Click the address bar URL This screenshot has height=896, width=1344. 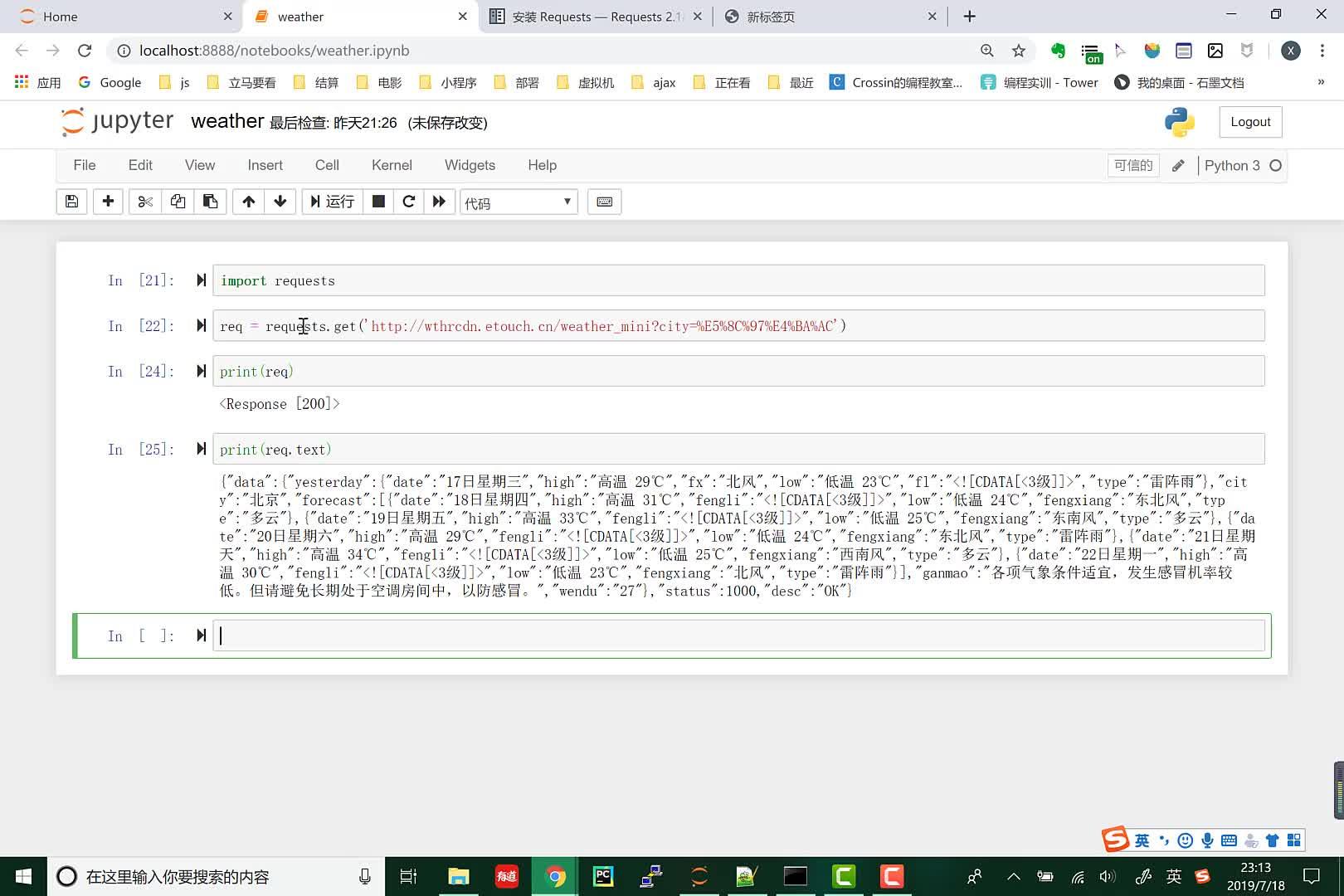[x=274, y=51]
